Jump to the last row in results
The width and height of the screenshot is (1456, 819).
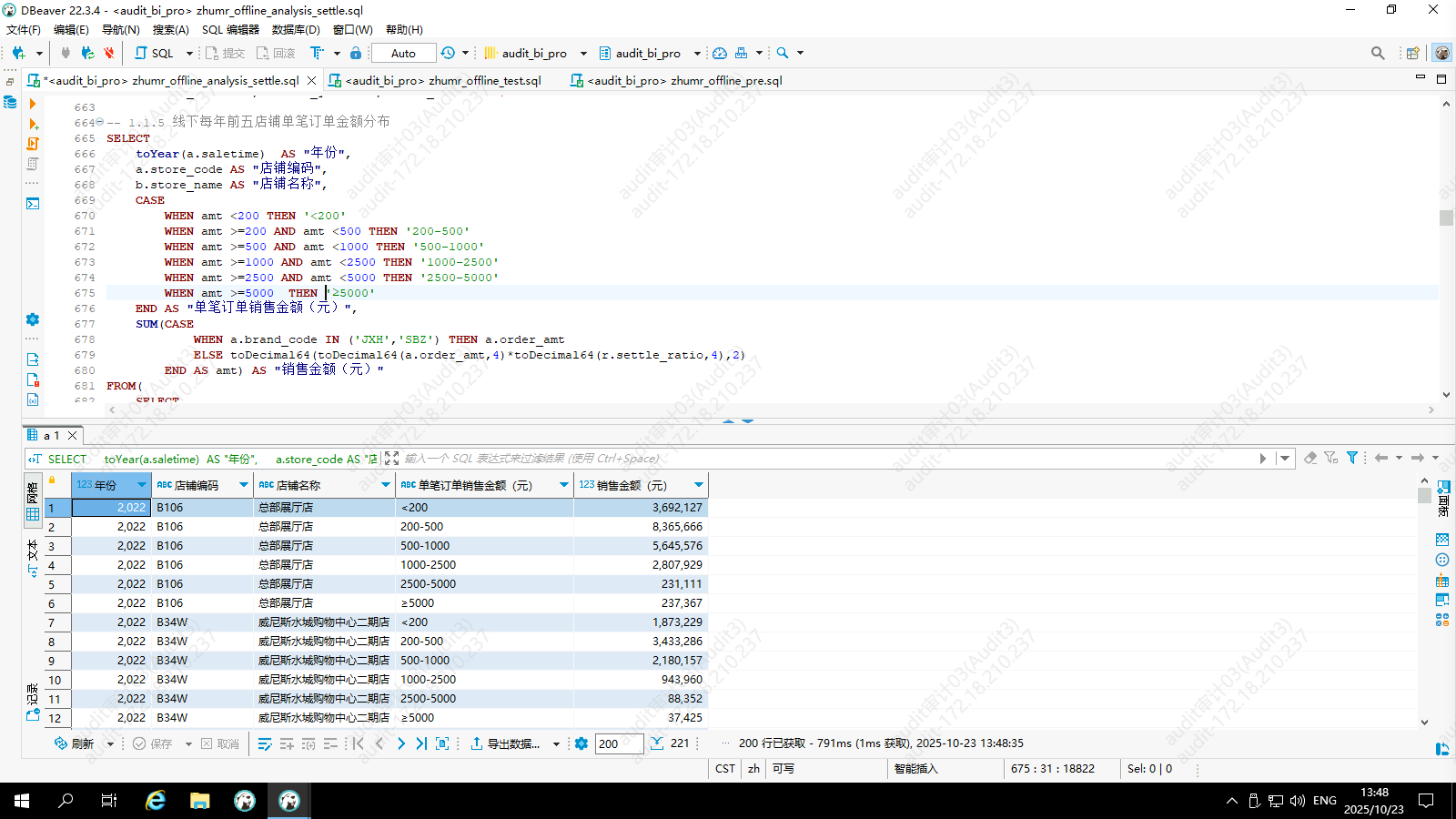tap(421, 743)
